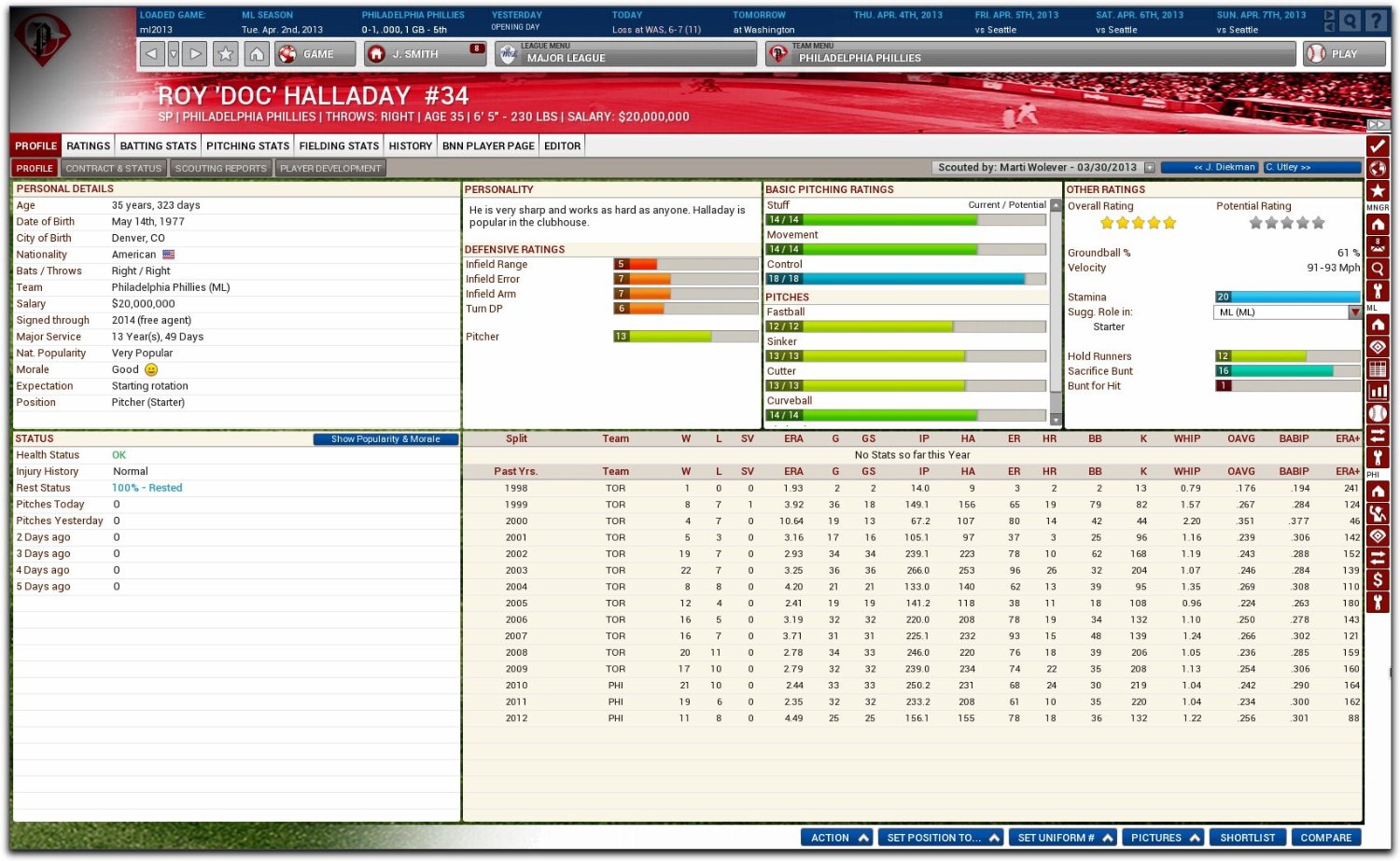This screenshot has height=861, width=1400.
Task: Click the red checkmark icon atop the sidebar
Action: click(1379, 146)
